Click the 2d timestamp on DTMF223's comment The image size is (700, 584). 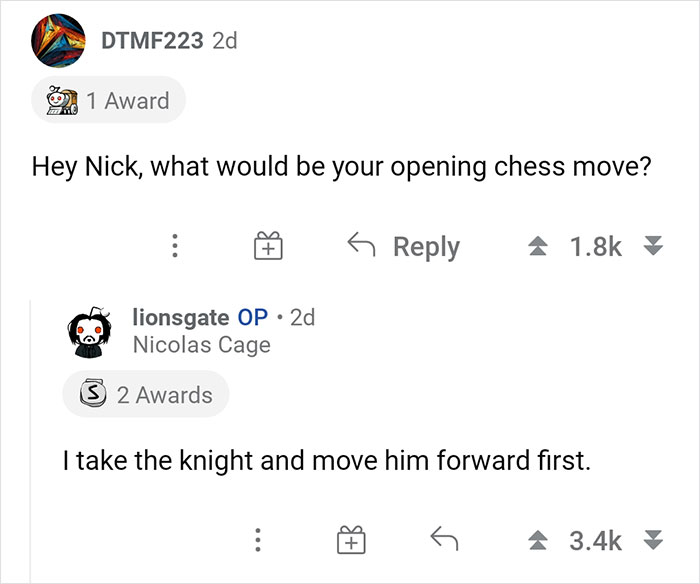point(225,41)
